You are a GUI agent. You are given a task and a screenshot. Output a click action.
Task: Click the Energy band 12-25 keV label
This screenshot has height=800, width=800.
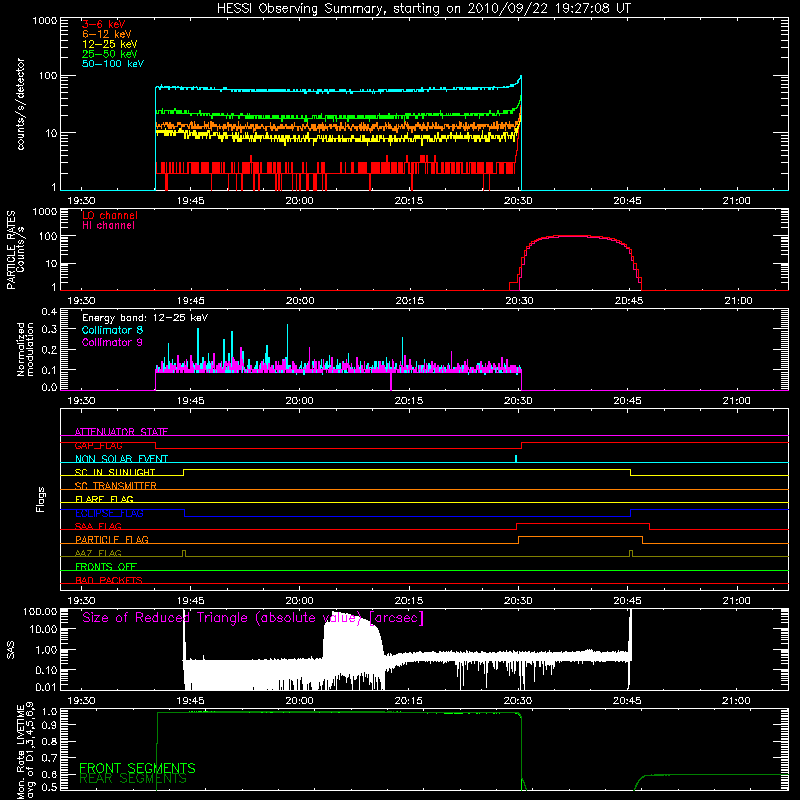click(x=145, y=318)
